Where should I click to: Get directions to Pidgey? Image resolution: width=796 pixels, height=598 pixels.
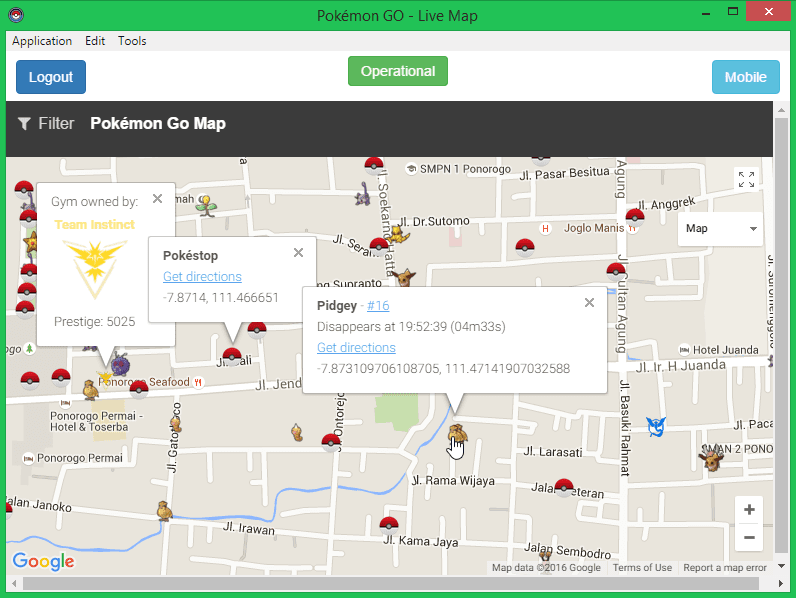(x=356, y=348)
